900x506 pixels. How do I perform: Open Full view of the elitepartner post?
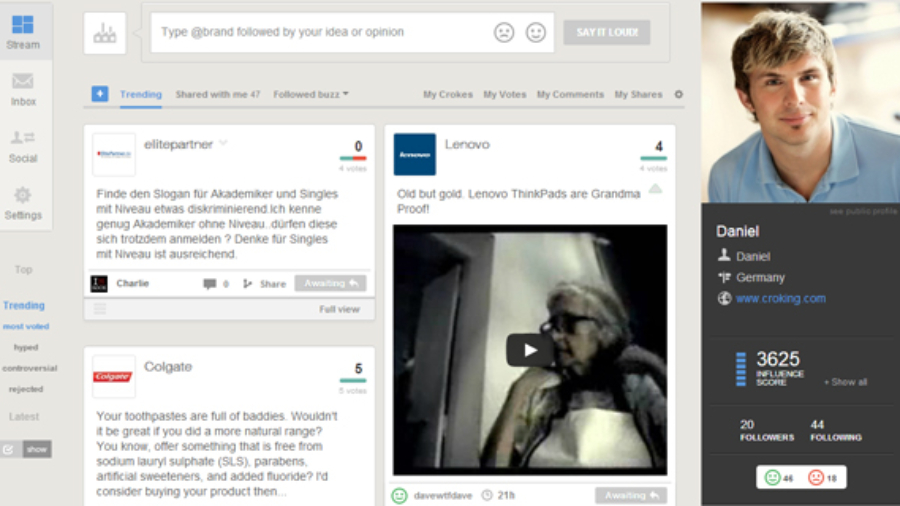pos(339,309)
